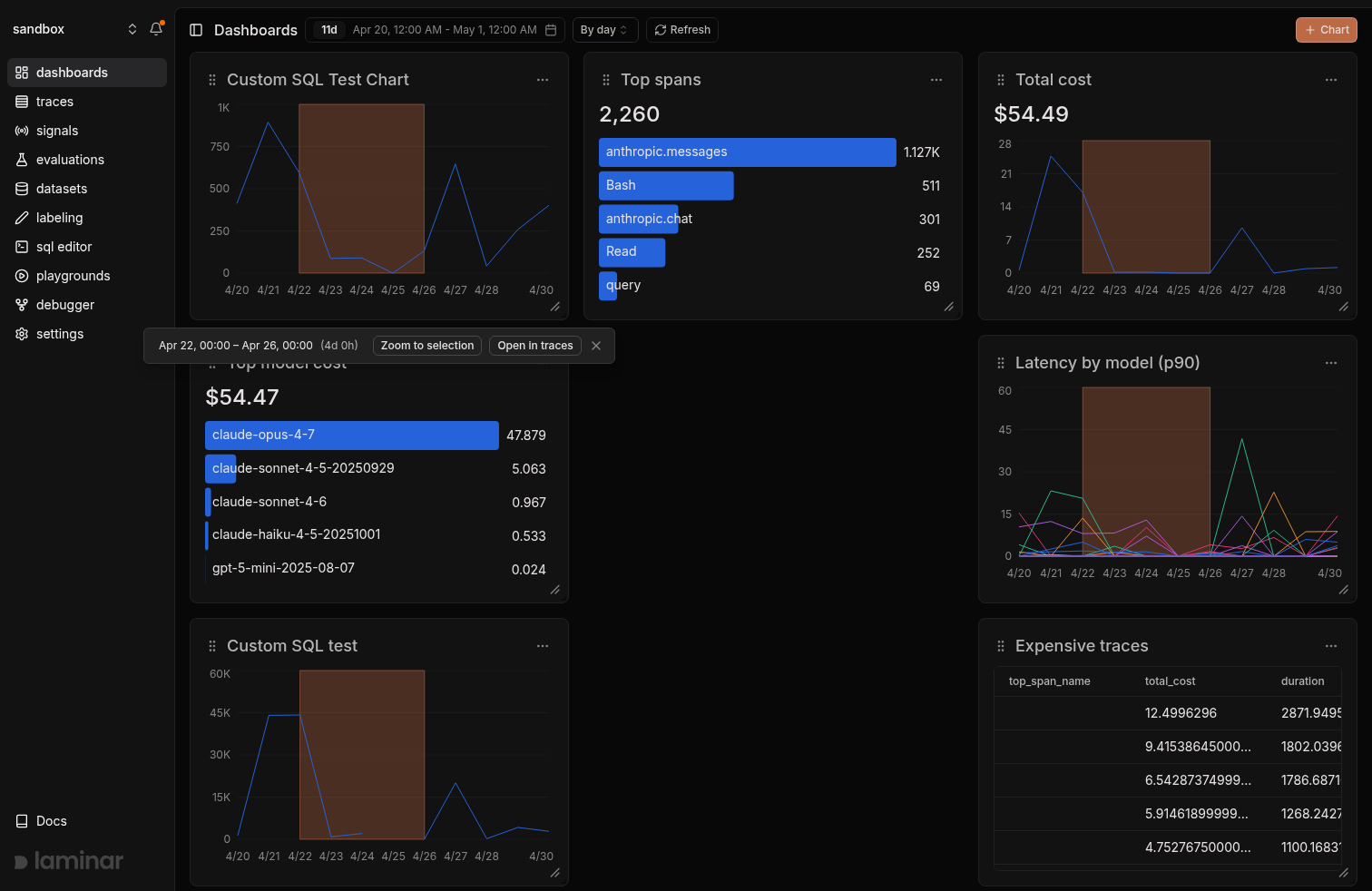
Task: Grab drag handle of Expensive traces card
Action: [1001, 646]
